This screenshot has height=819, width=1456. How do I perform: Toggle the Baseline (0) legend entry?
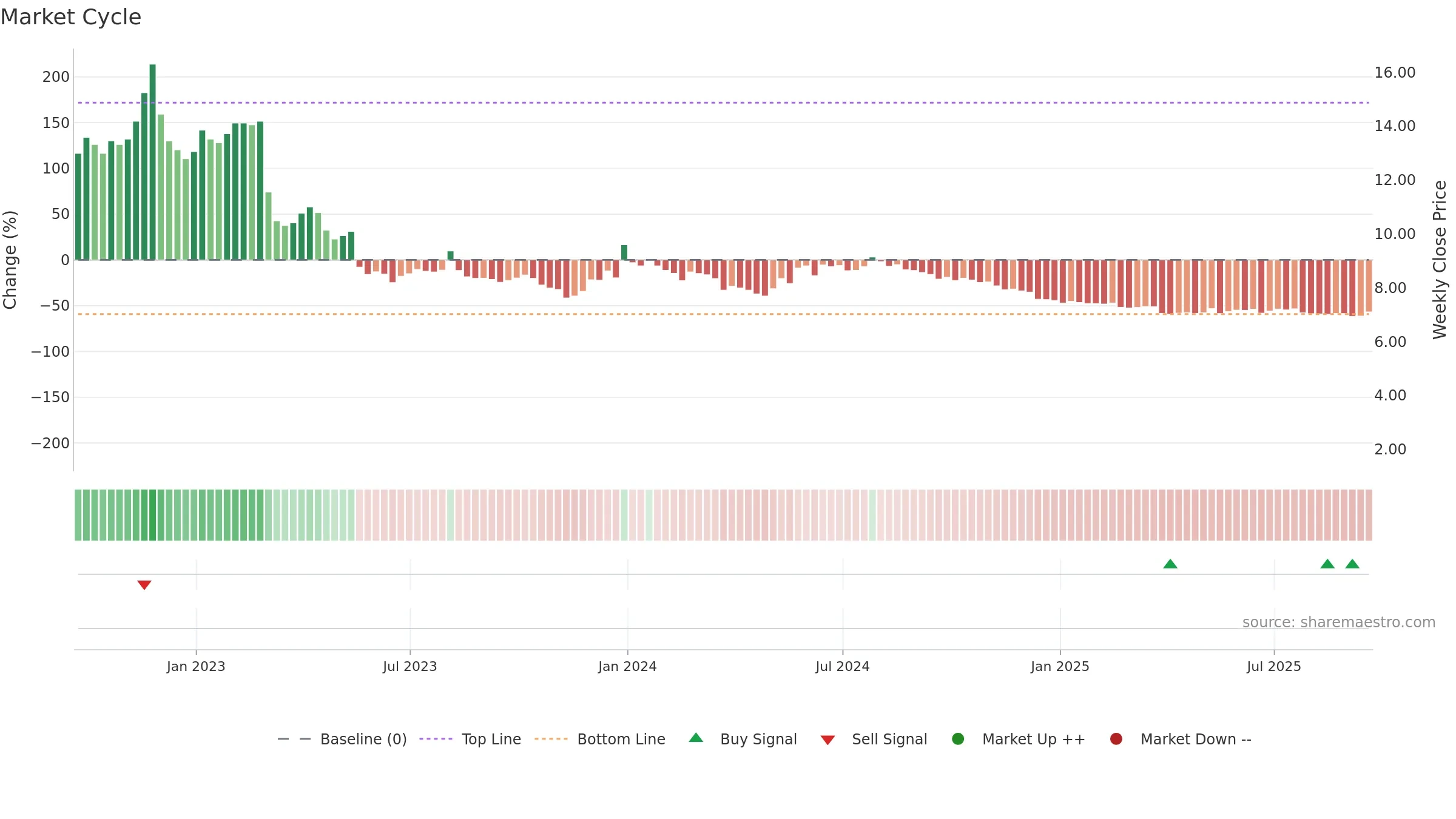tap(342, 739)
